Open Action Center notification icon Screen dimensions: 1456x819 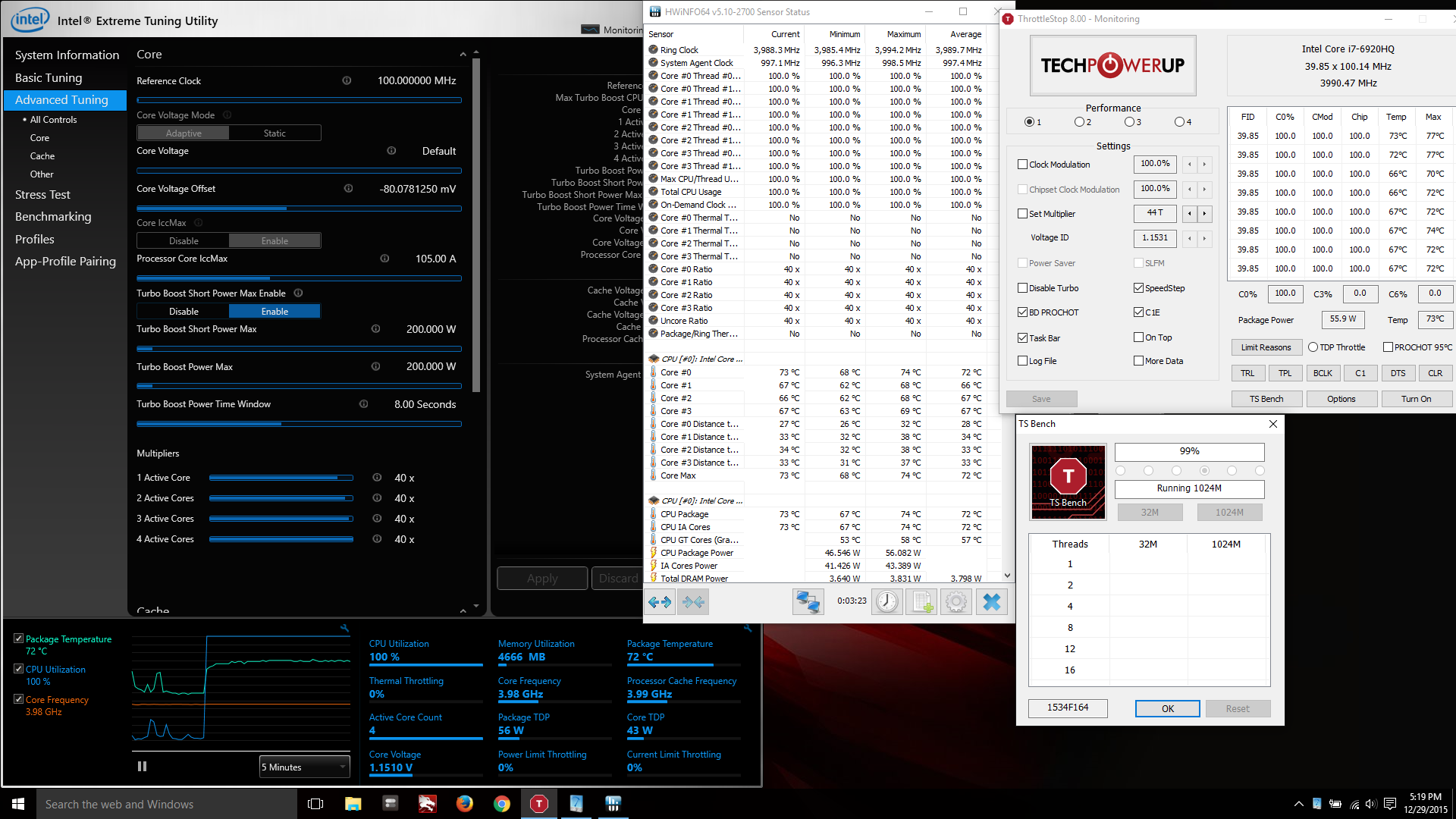pyautogui.click(x=1390, y=804)
